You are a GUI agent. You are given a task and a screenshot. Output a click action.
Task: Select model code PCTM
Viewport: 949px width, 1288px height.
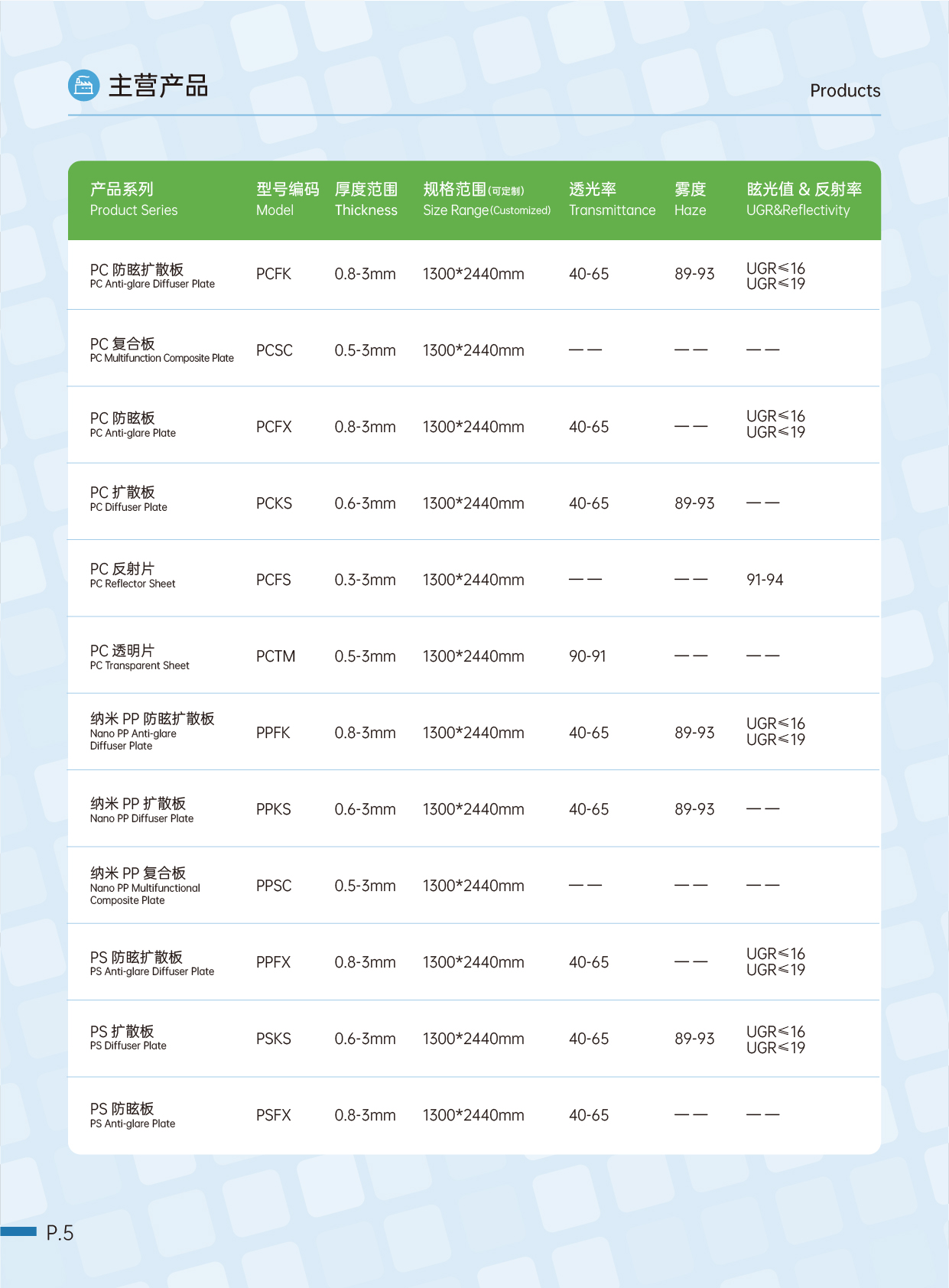tap(275, 656)
